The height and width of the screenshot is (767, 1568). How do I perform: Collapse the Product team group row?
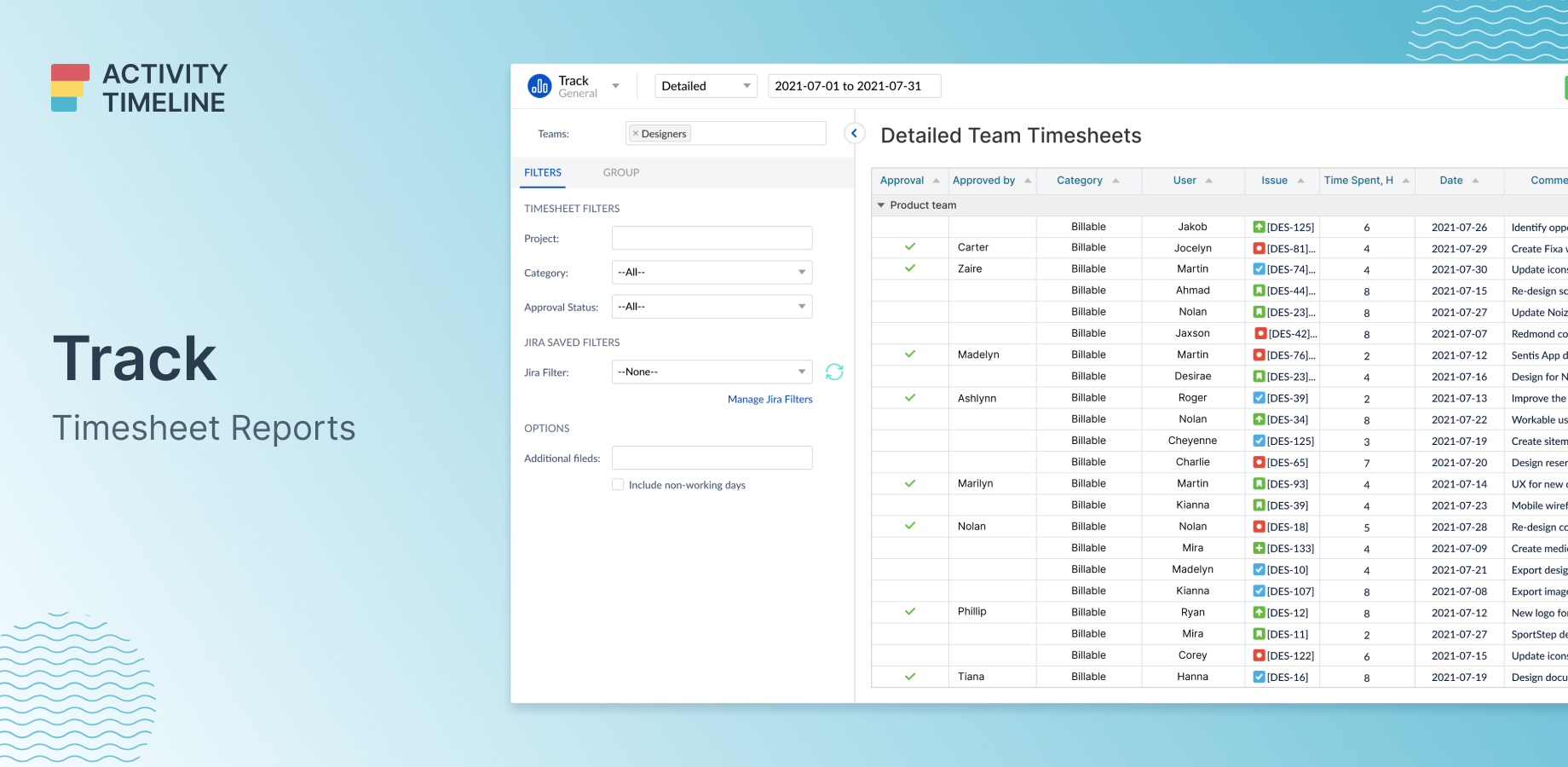click(881, 205)
